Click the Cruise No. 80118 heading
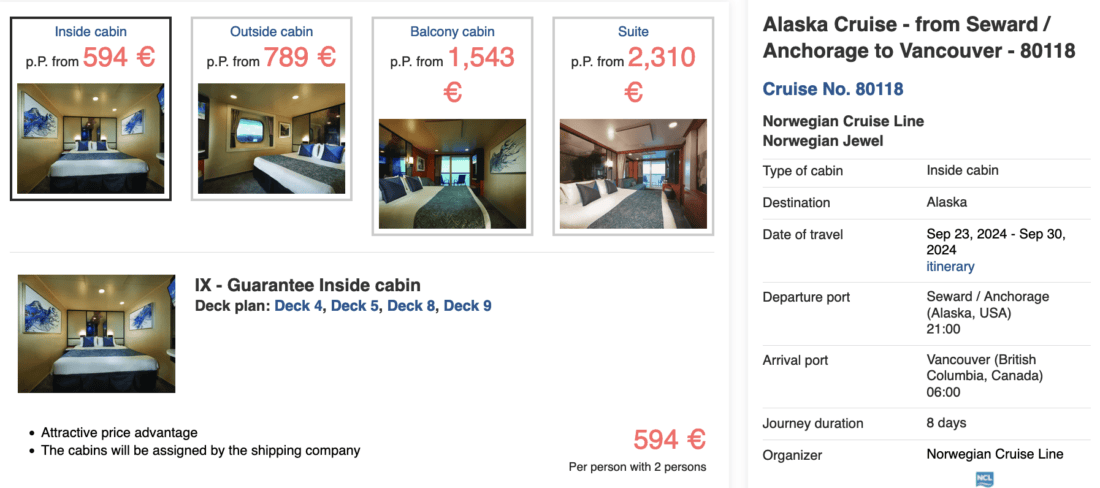 pyautogui.click(x=832, y=90)
